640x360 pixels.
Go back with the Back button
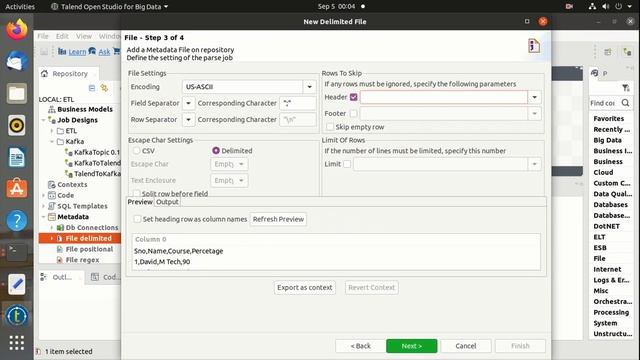[x=360, y=346]
